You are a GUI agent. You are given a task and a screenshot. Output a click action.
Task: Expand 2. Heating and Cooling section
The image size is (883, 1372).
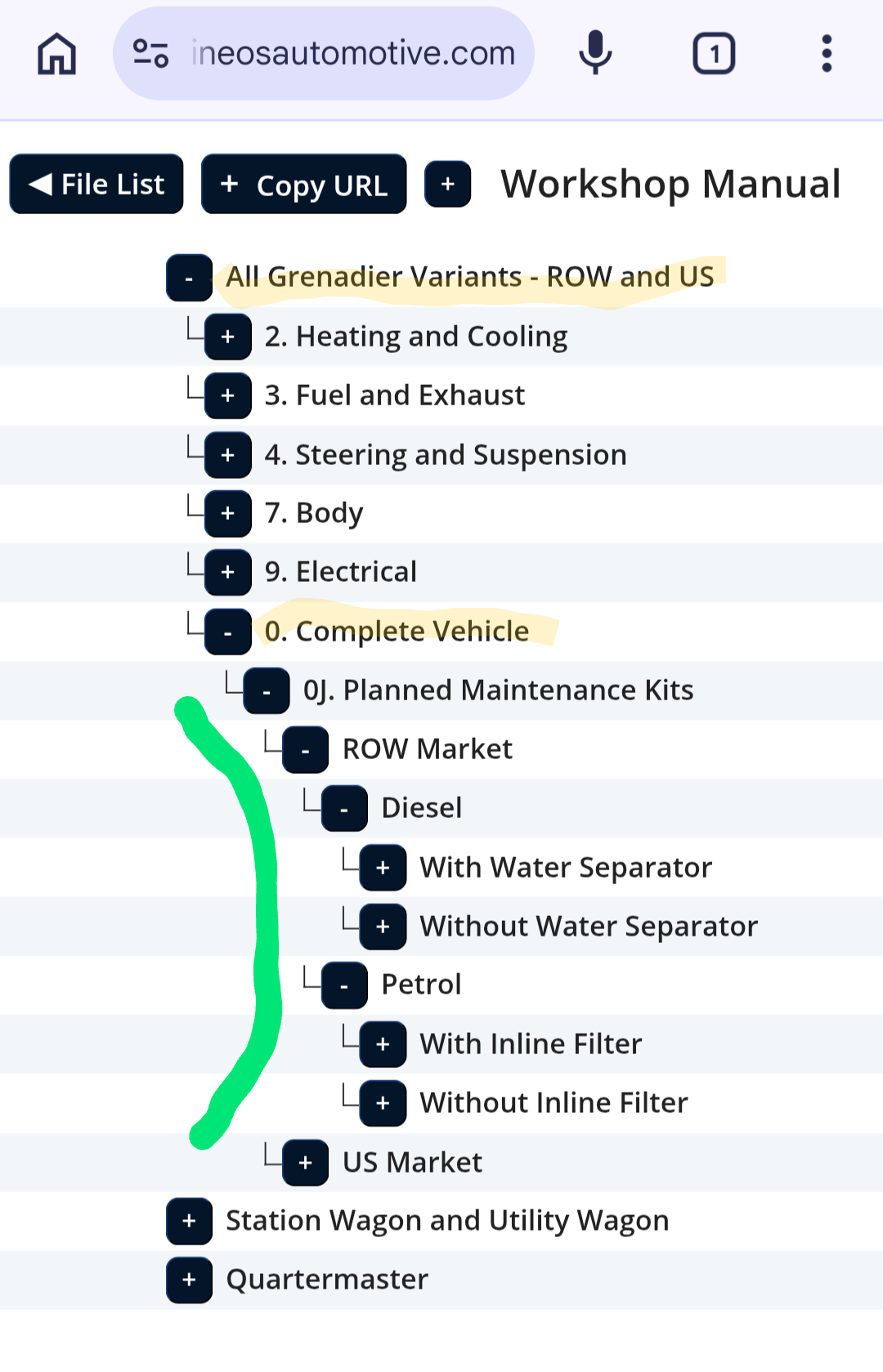[227, 337]
